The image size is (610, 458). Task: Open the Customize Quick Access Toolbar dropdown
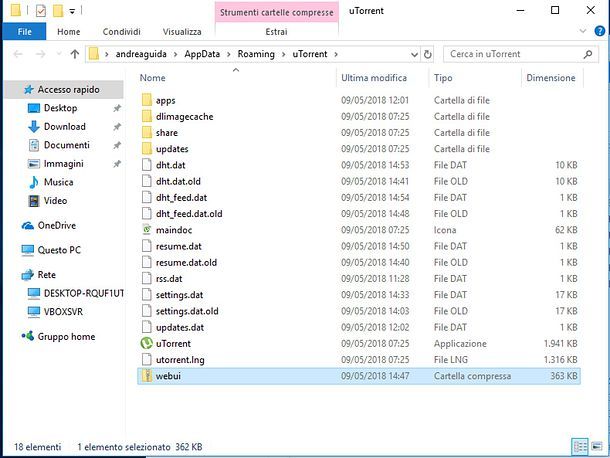click(72, 11)
